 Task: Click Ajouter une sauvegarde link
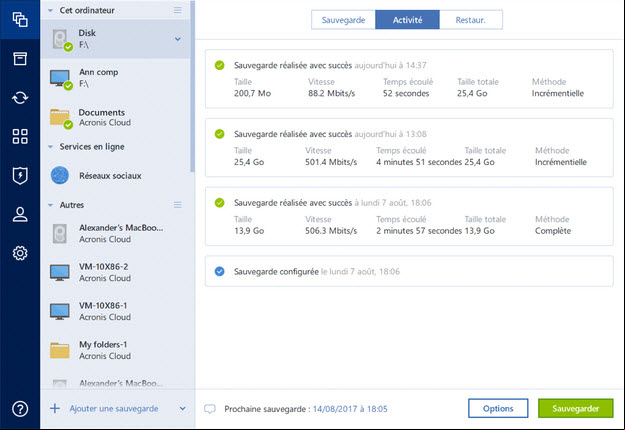[114, 408]
